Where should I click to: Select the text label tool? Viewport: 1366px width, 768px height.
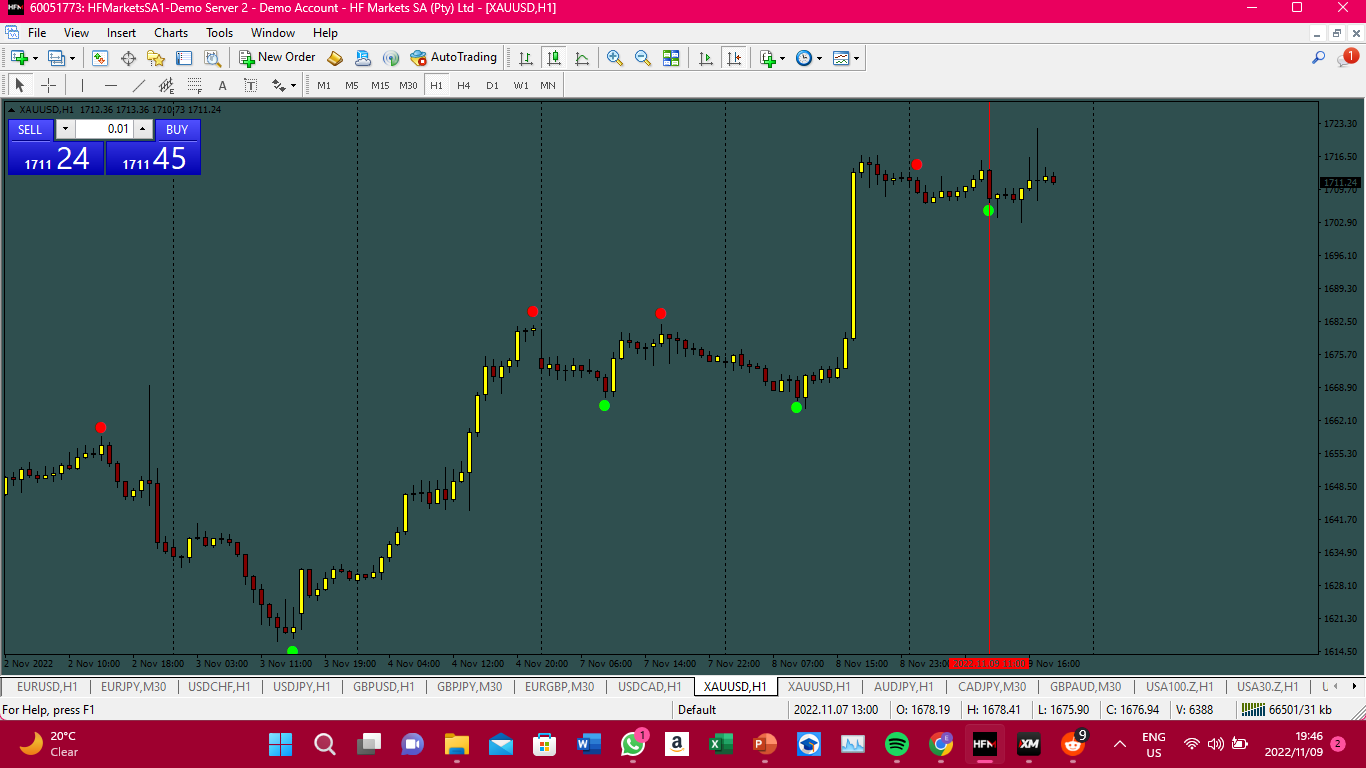(250, 85)
